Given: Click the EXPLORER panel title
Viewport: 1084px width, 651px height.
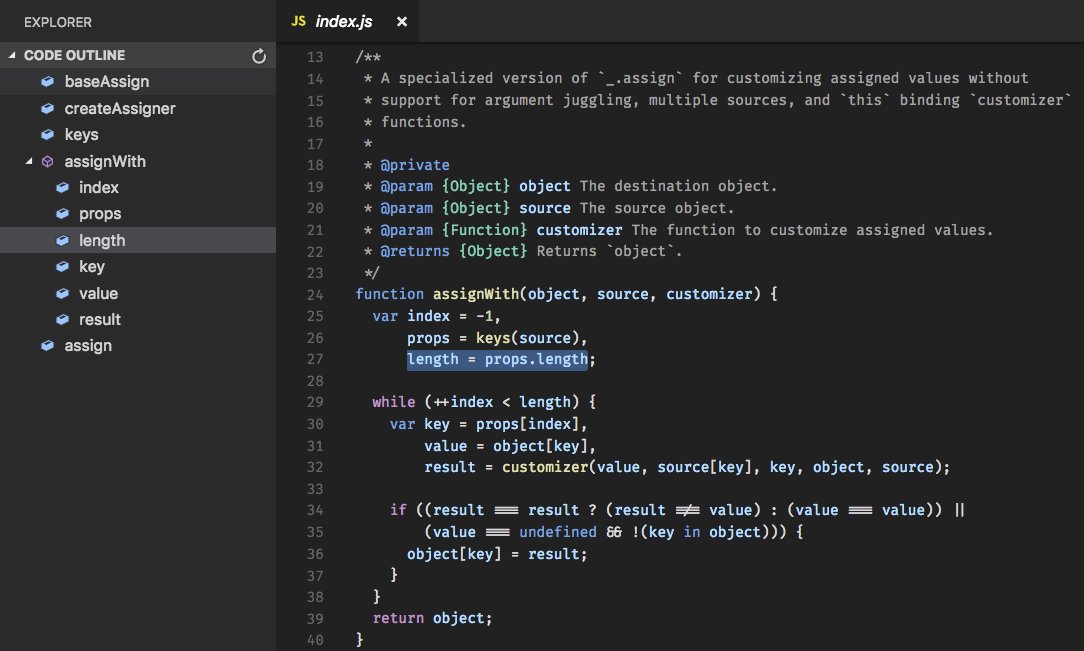Looking at the screenshot, I should tap(57, 22).
